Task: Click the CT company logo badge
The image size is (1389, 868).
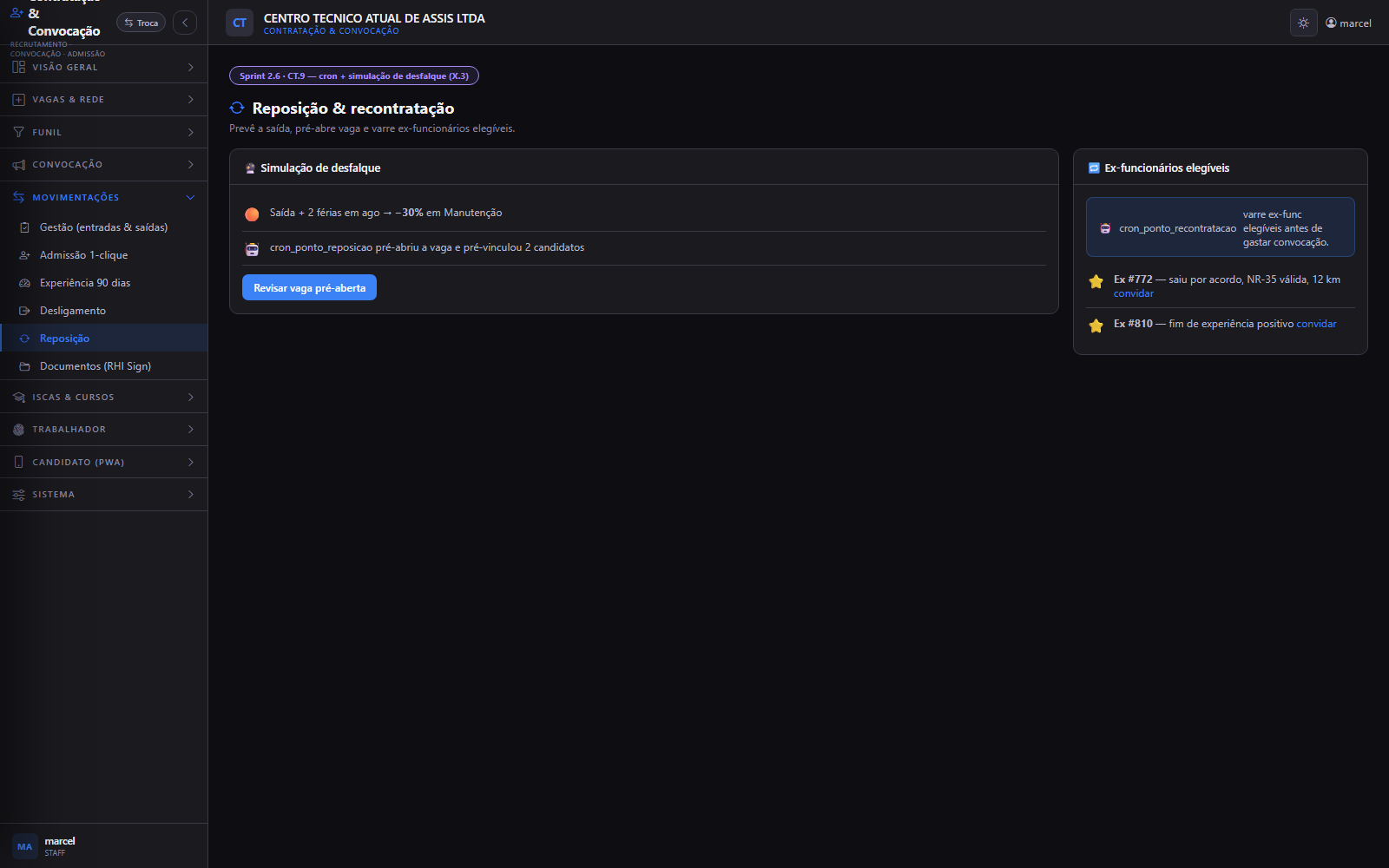Action: point(240,23)
